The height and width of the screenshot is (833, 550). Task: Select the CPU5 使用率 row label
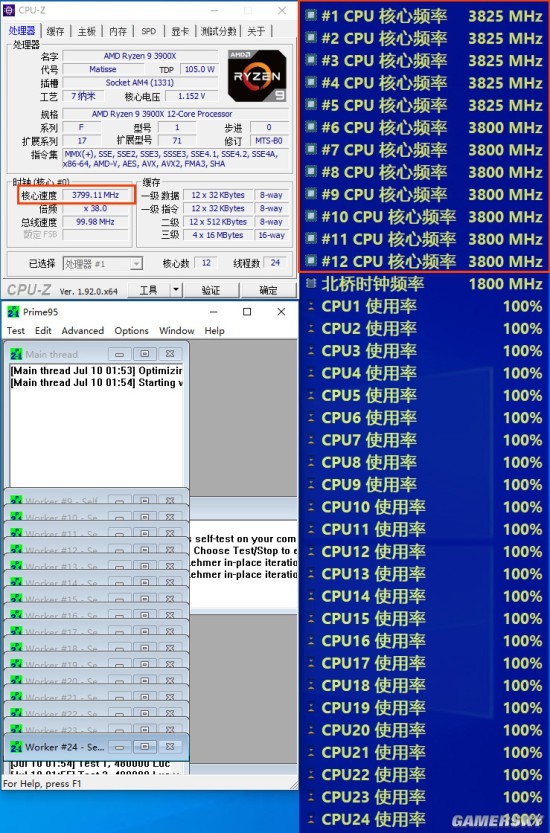pos(369,395)
